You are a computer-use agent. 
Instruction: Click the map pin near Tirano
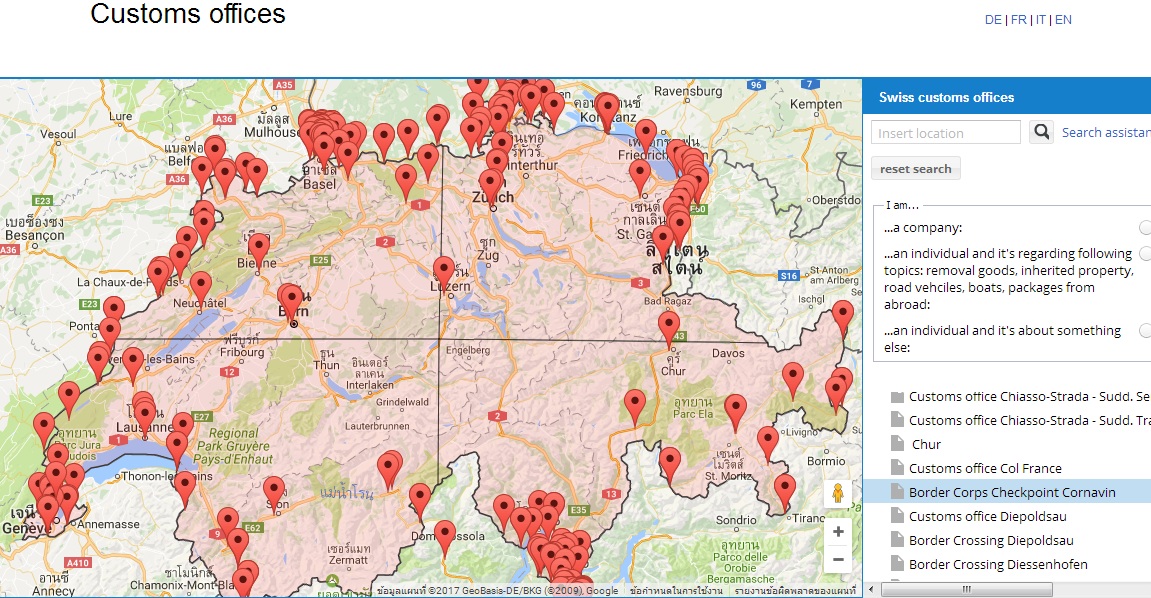click(785, 492)
